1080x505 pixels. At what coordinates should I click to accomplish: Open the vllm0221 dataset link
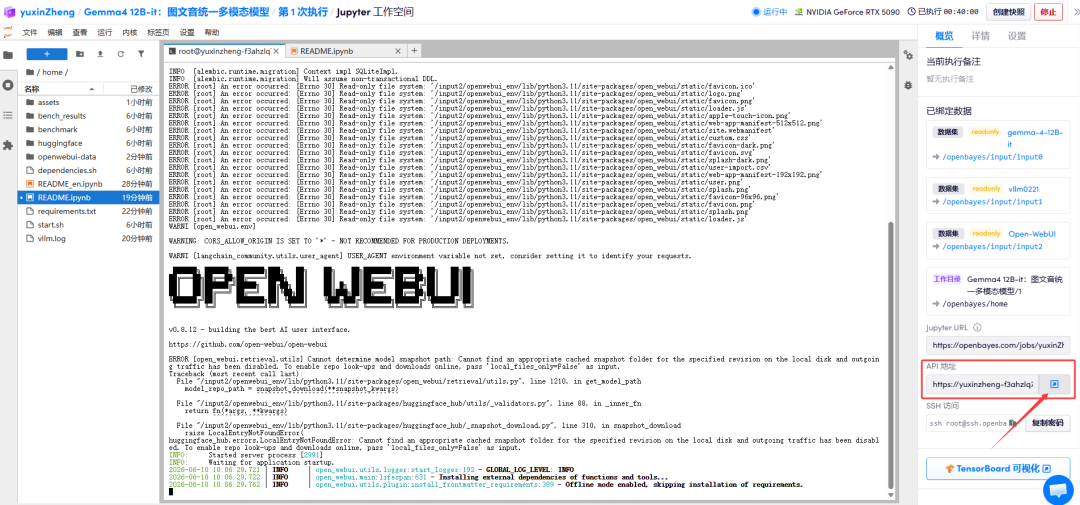click(1026, 189)
